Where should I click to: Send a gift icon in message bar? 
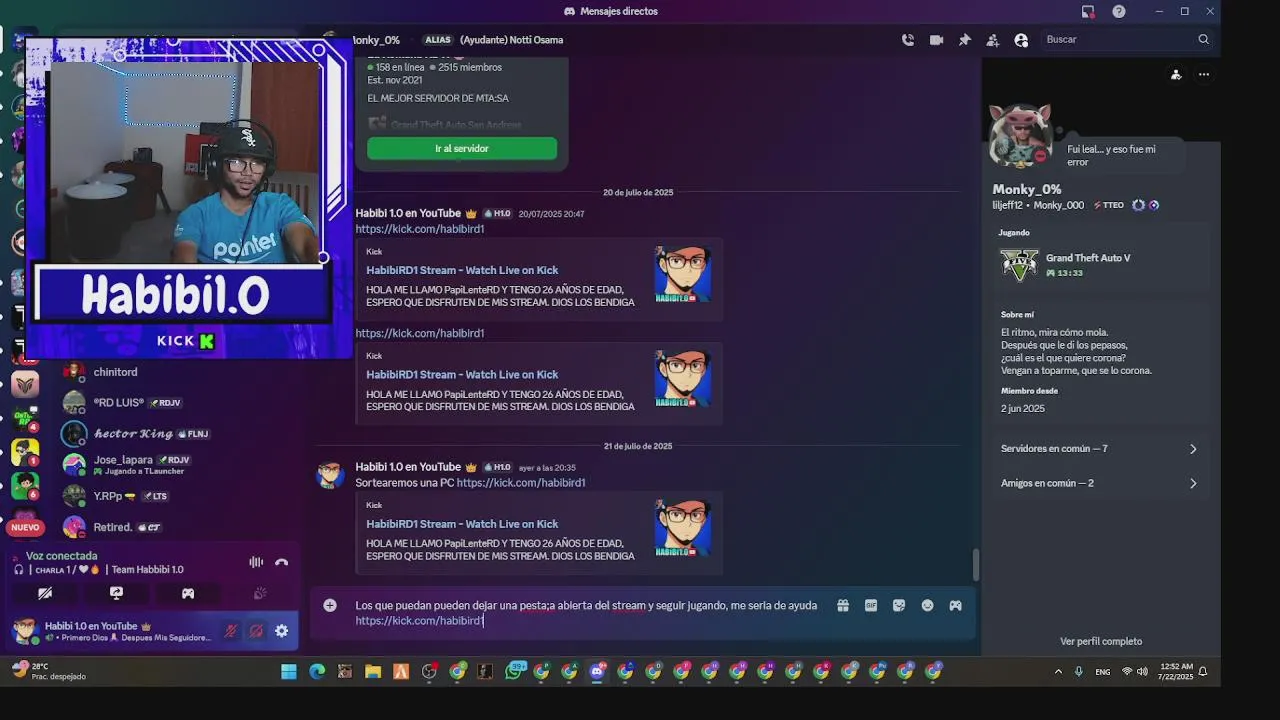coord(843,605)
